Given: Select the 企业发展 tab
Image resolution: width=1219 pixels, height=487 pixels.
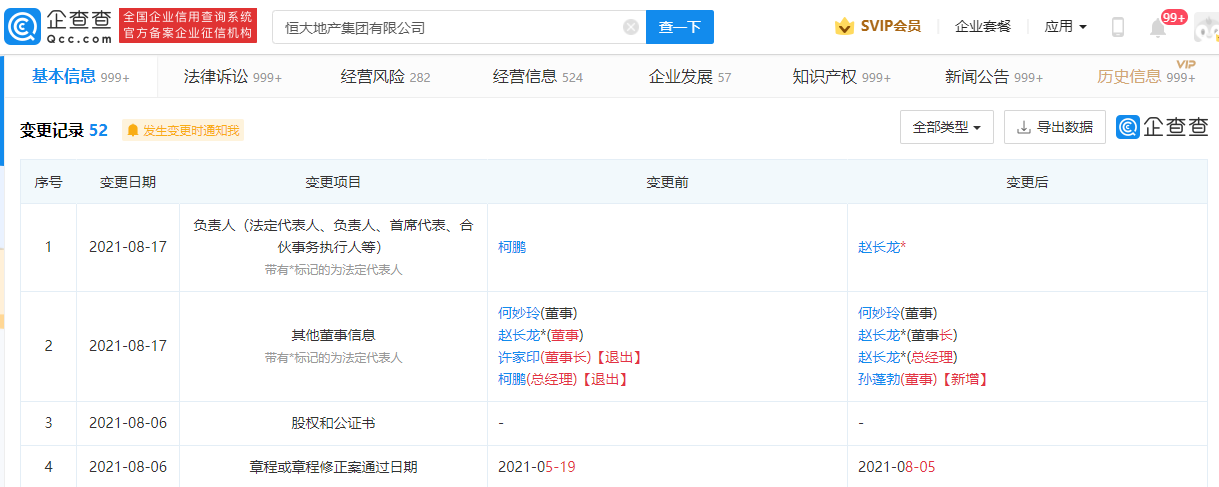Looking at the screenshot, I should (x=690, y=77).
